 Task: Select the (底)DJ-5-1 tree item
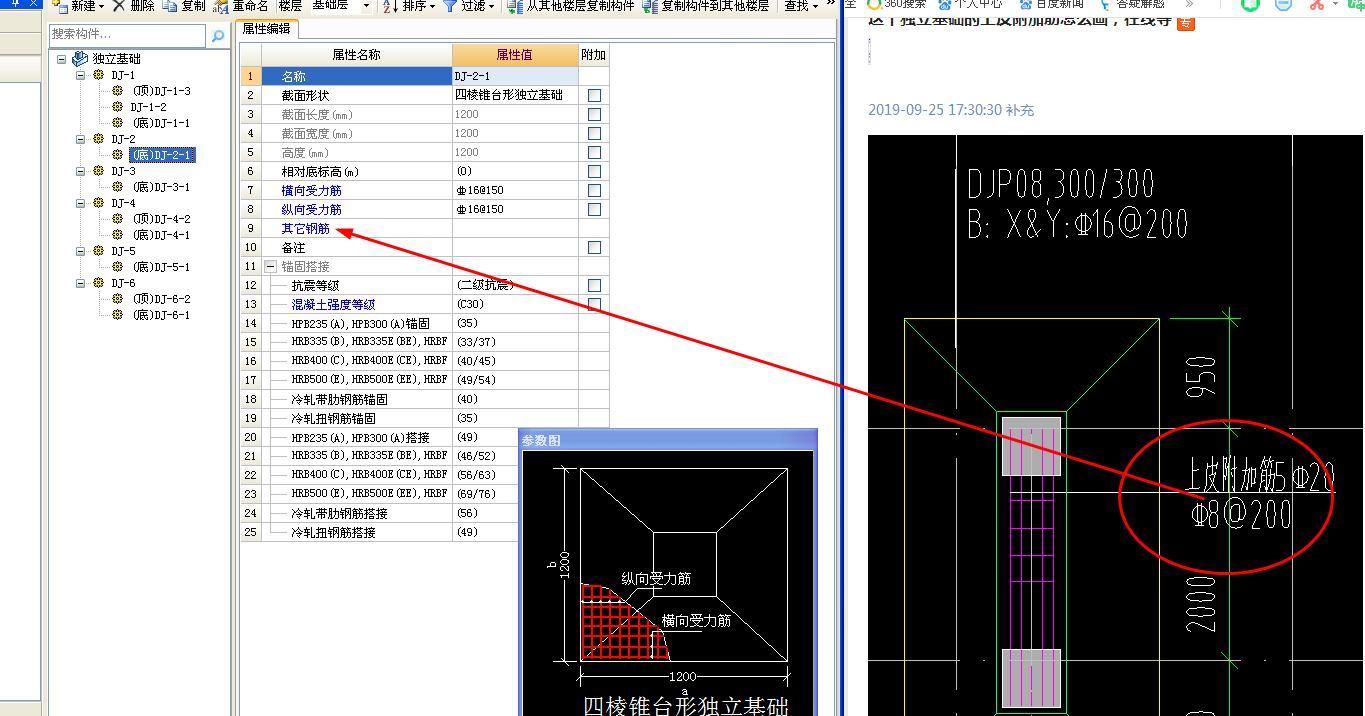pos(161,267)
